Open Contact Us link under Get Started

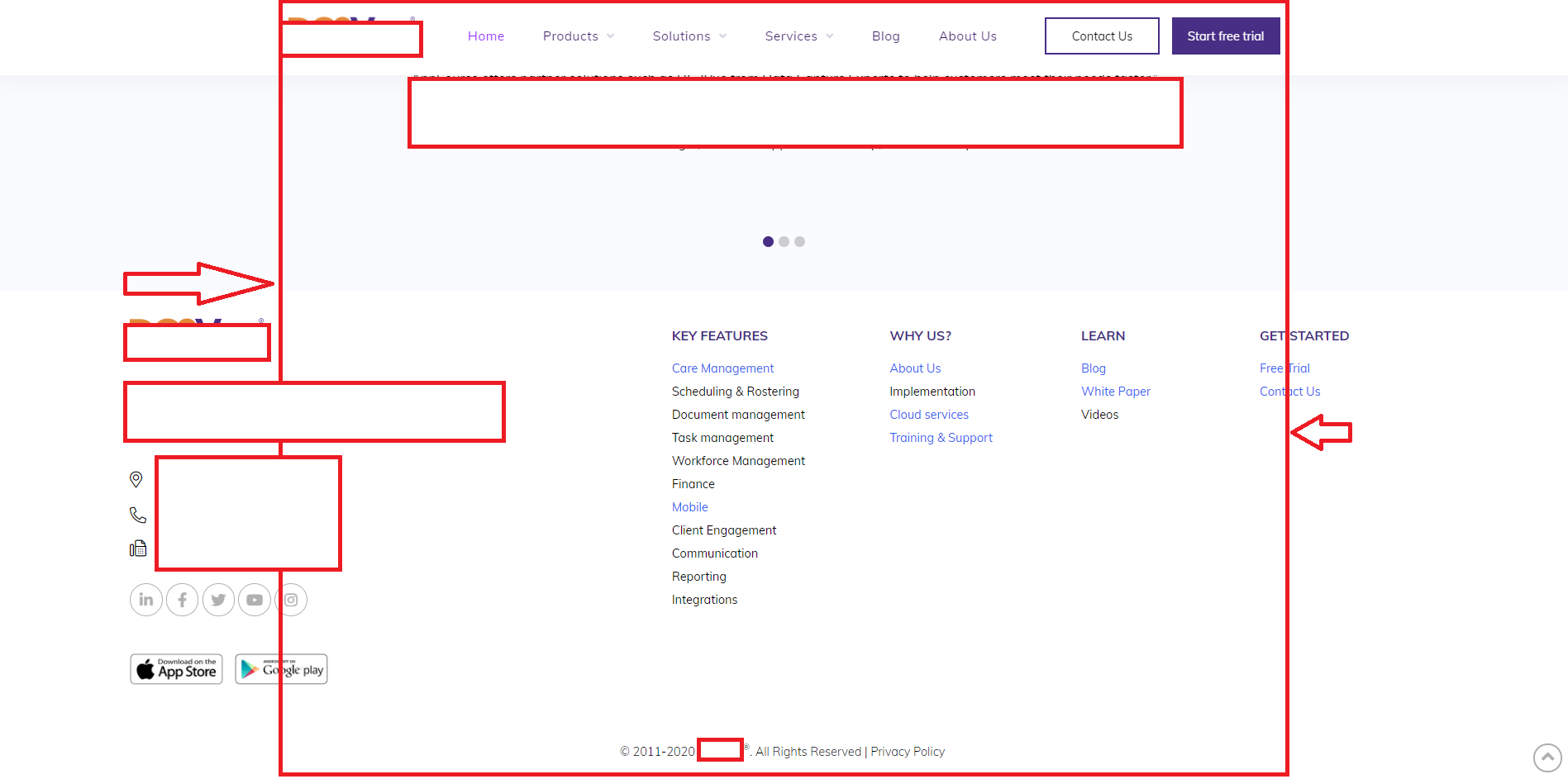(x=1289, y=392)
